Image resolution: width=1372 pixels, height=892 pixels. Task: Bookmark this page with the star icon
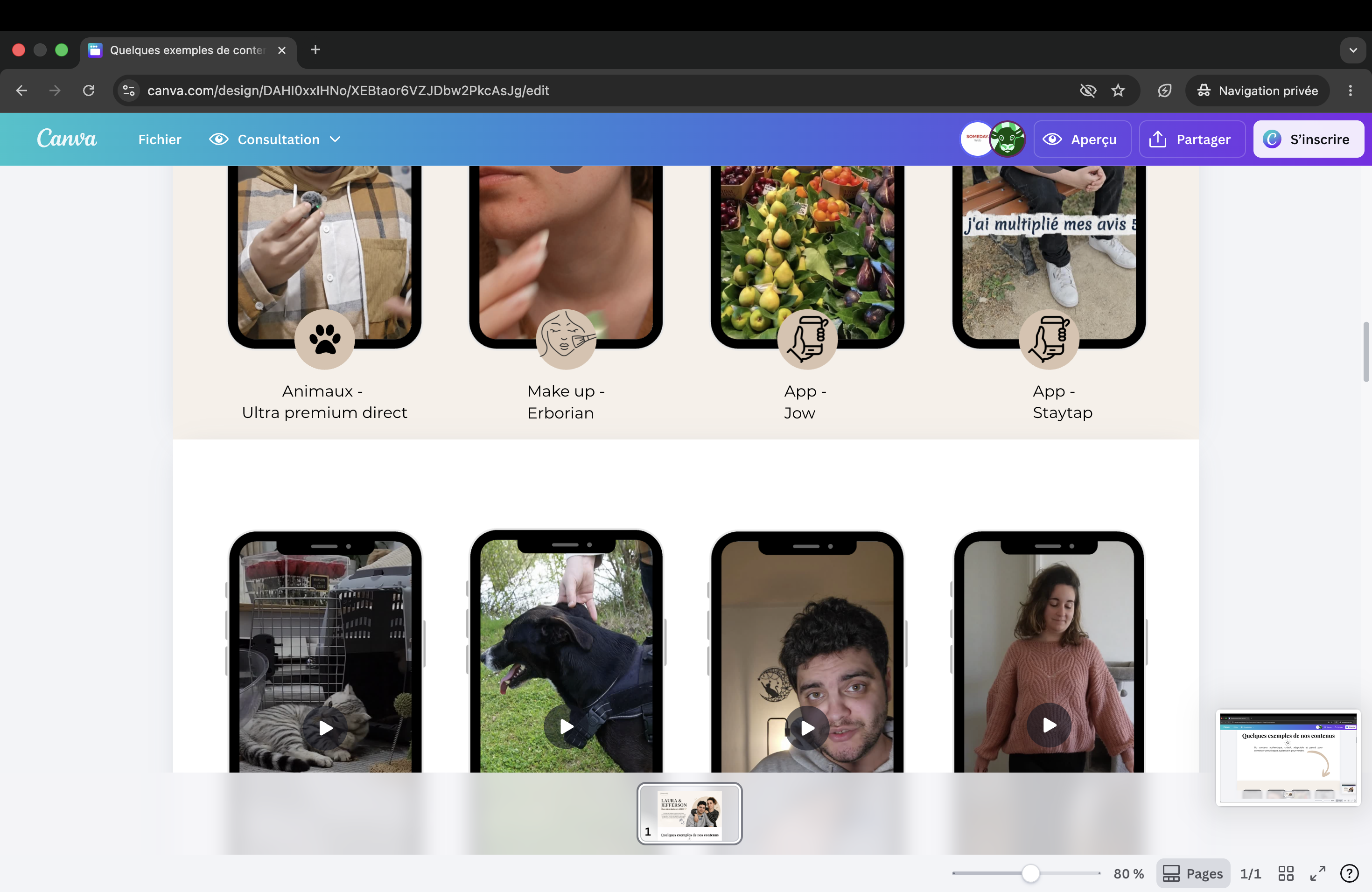[x=1118, y=91]
